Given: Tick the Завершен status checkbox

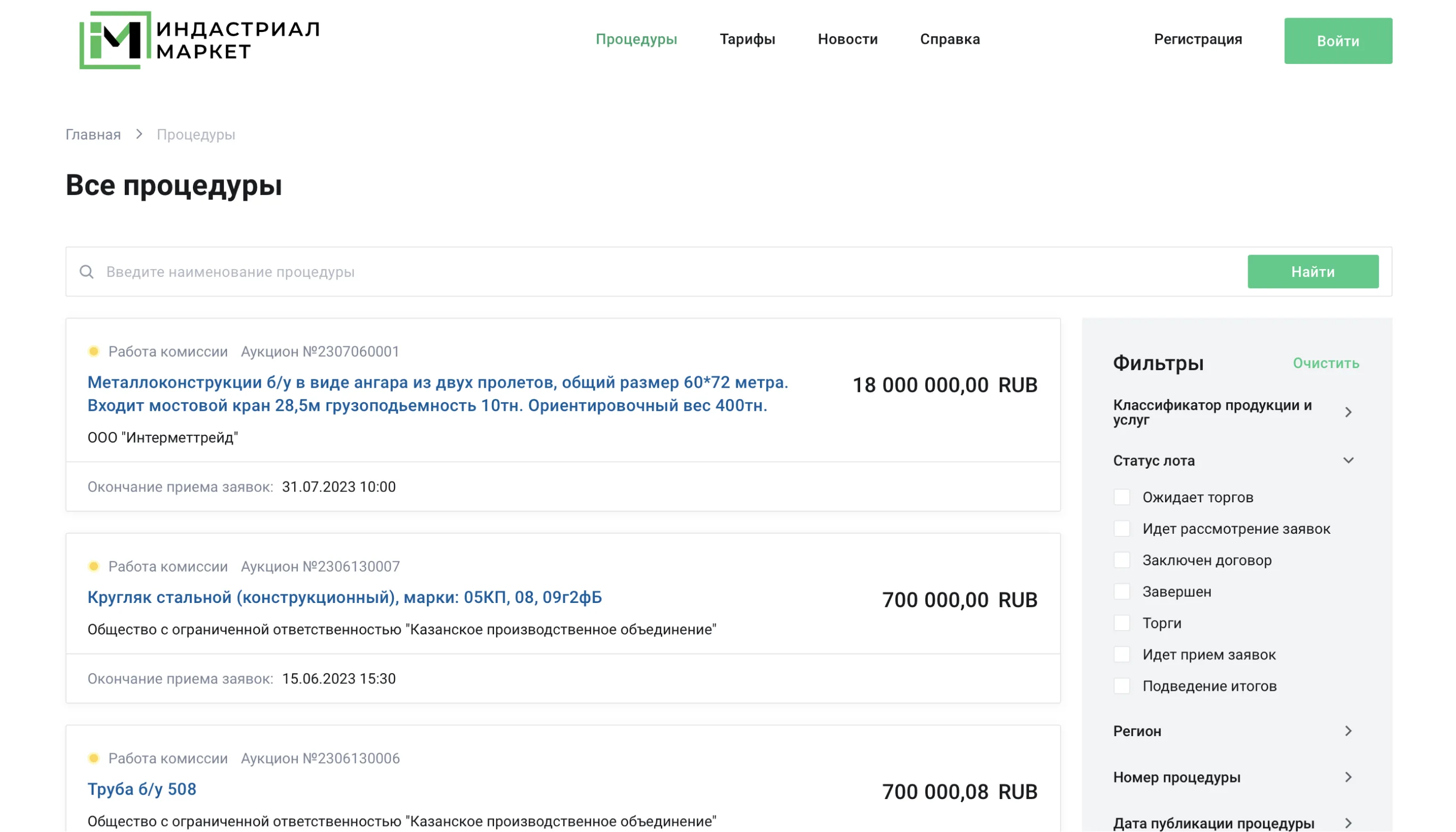Looking at the screenshot, I should (x=1122, y=591).
